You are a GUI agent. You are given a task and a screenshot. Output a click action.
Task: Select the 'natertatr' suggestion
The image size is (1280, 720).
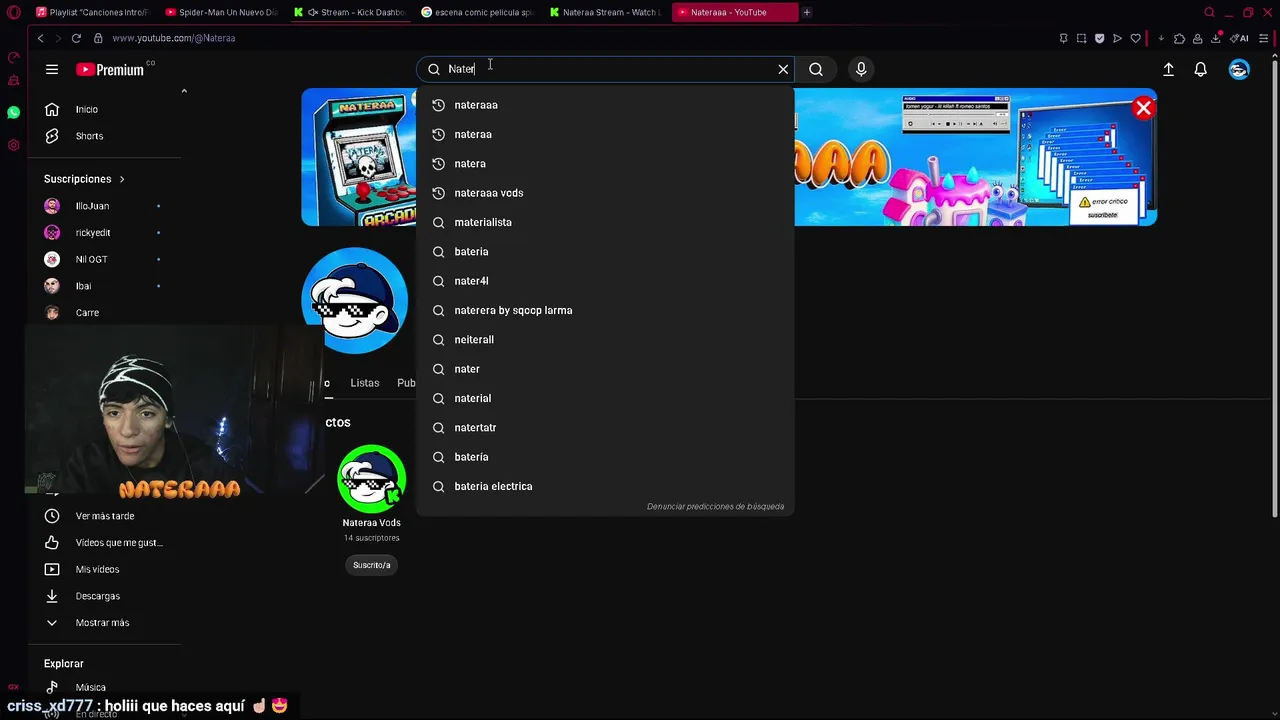(605, 428)
